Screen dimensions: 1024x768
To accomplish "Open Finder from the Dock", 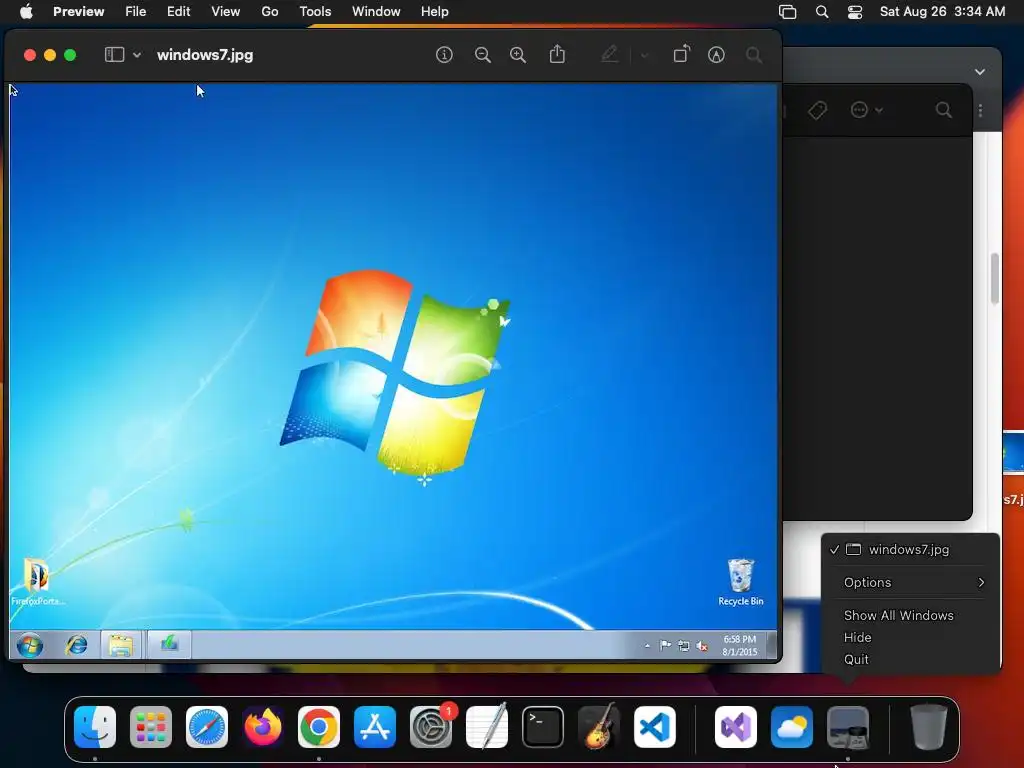I will [x=95, y=727].
